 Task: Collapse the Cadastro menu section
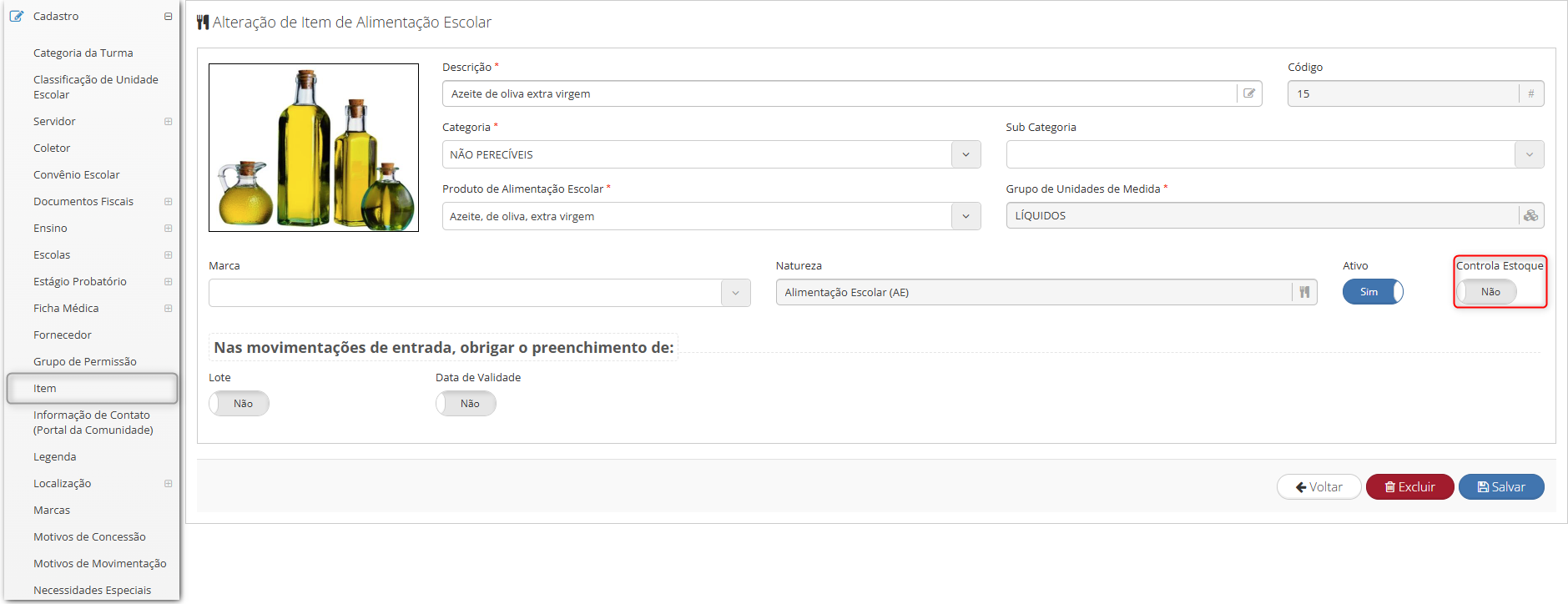(x=168, y=16)
